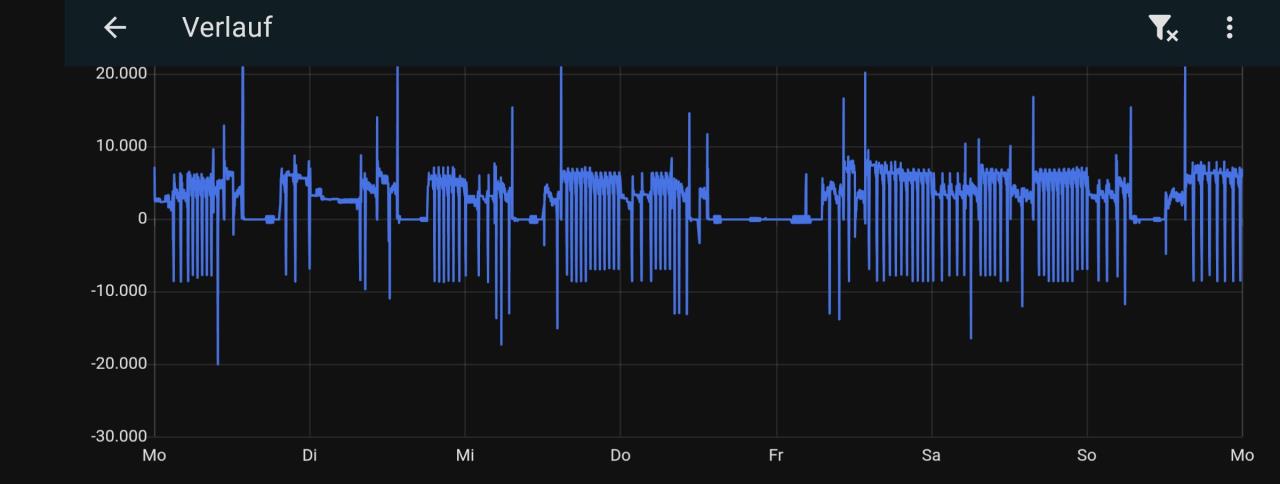Image resolution: width=1280 pixels, height=484 pixels.
Task: Select the So day label
Action: coord(1086,456)
